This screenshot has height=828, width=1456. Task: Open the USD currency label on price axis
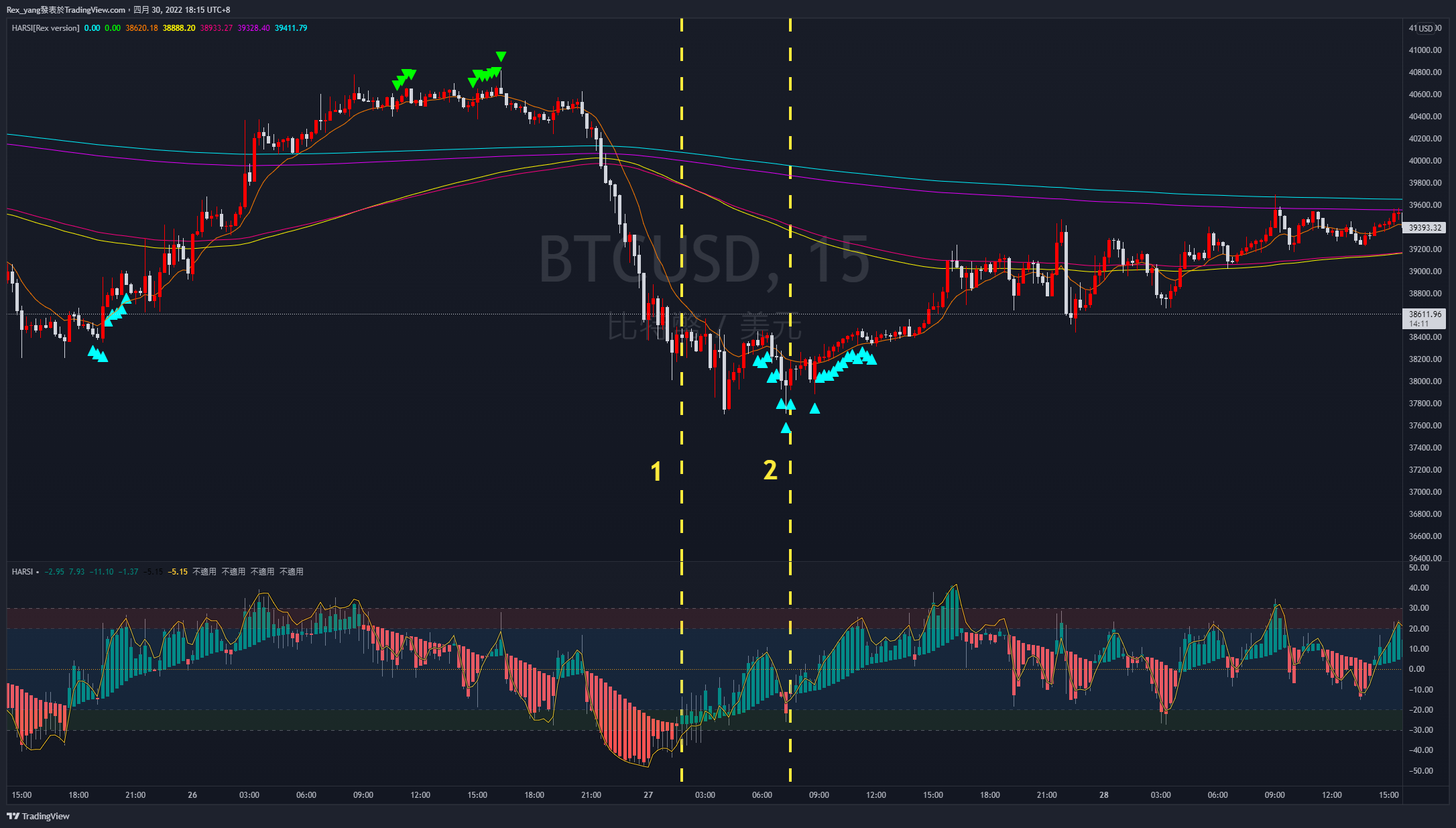click(1425, 28)
